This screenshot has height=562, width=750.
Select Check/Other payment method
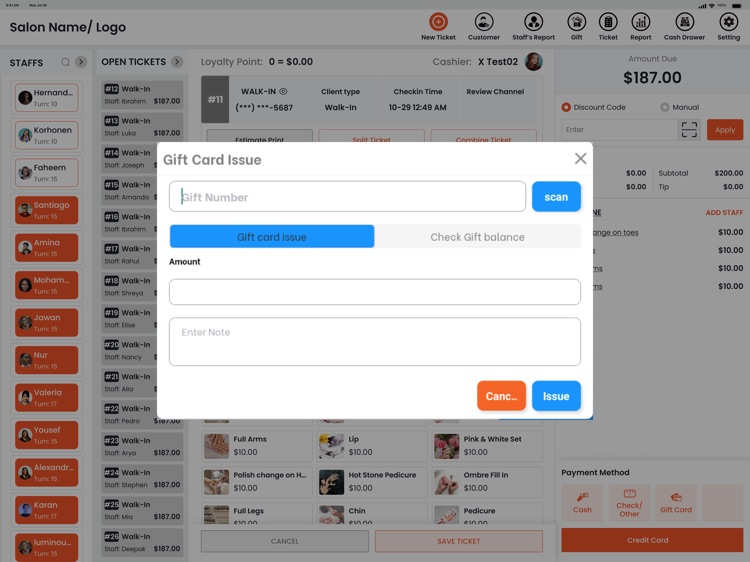629,503
